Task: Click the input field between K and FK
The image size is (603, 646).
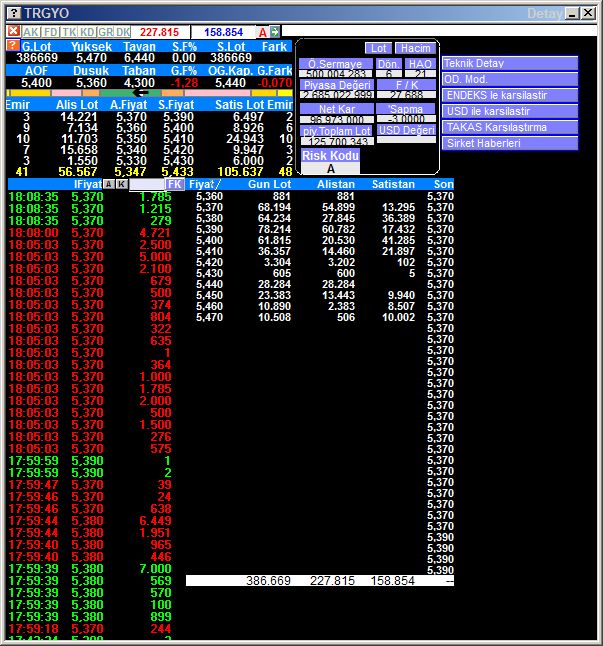Action: pyautogui.click(x=147, y=185)
